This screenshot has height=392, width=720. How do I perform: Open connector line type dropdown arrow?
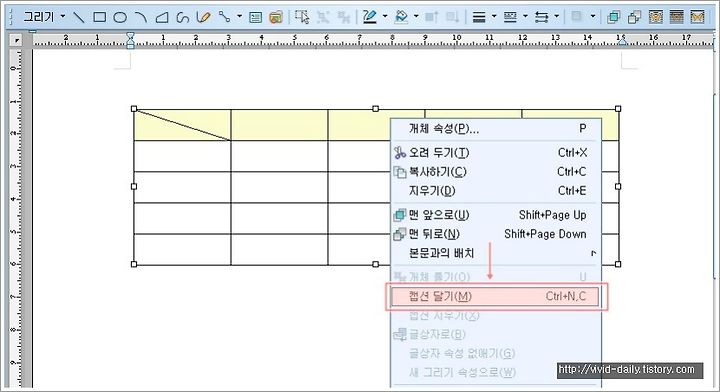click(239, 17)
